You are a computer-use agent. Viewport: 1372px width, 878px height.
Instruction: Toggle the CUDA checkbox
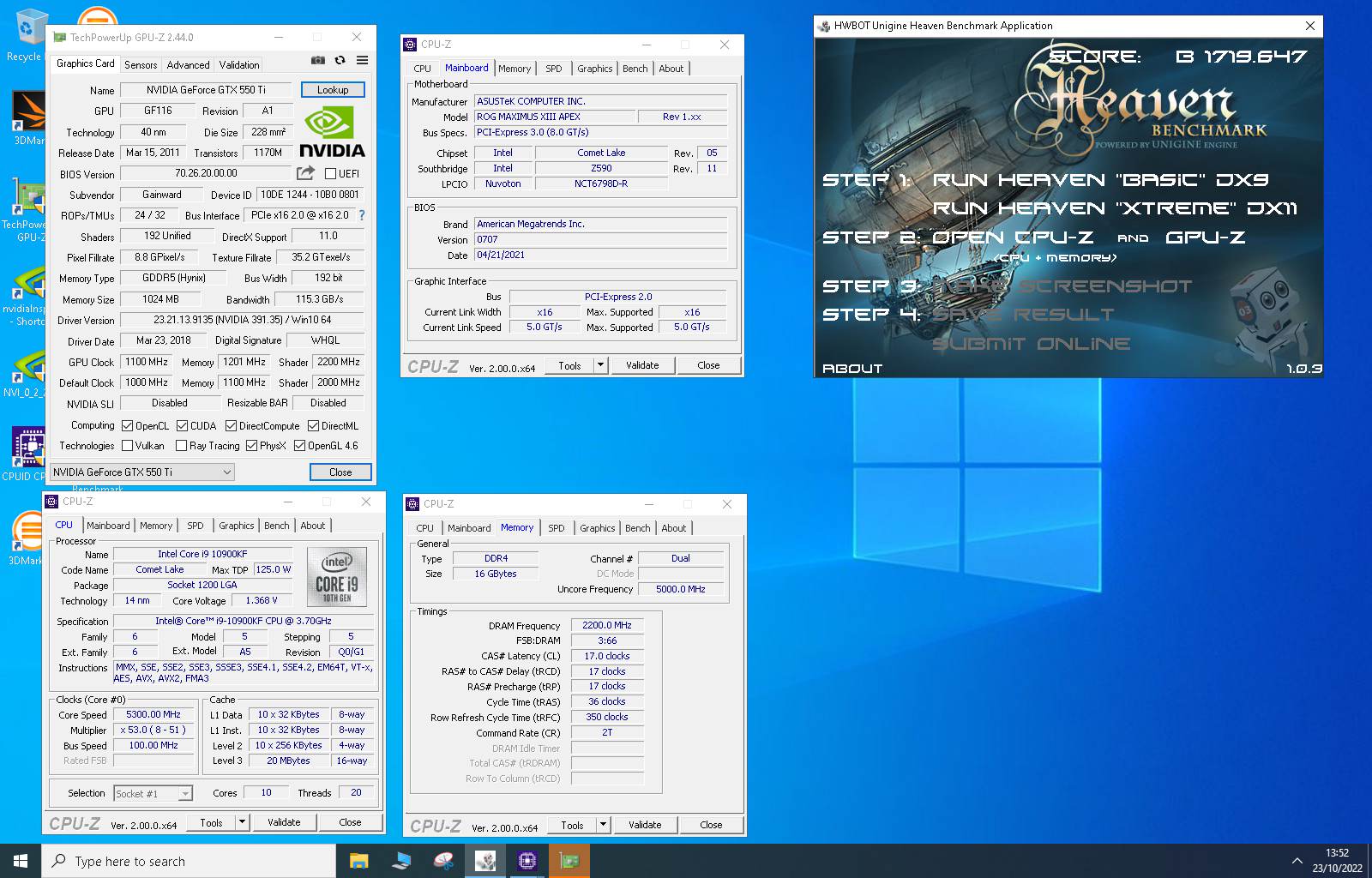(182, 426)
